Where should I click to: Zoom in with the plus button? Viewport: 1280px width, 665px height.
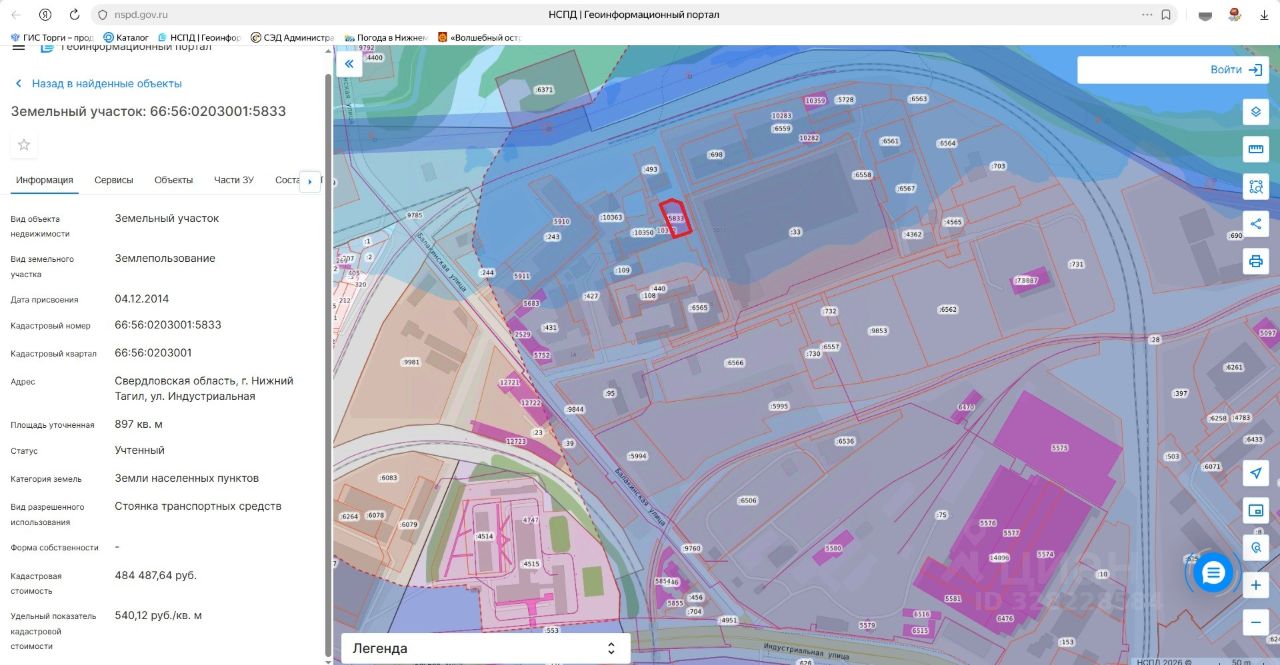click(1255, 585)
